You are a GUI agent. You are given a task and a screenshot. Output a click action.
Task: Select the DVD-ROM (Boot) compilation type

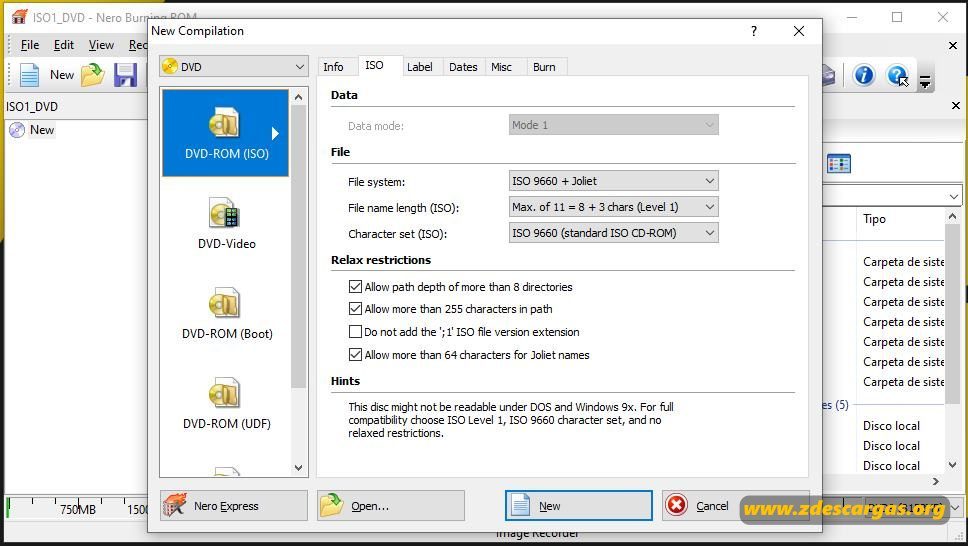tap(226, 313)
